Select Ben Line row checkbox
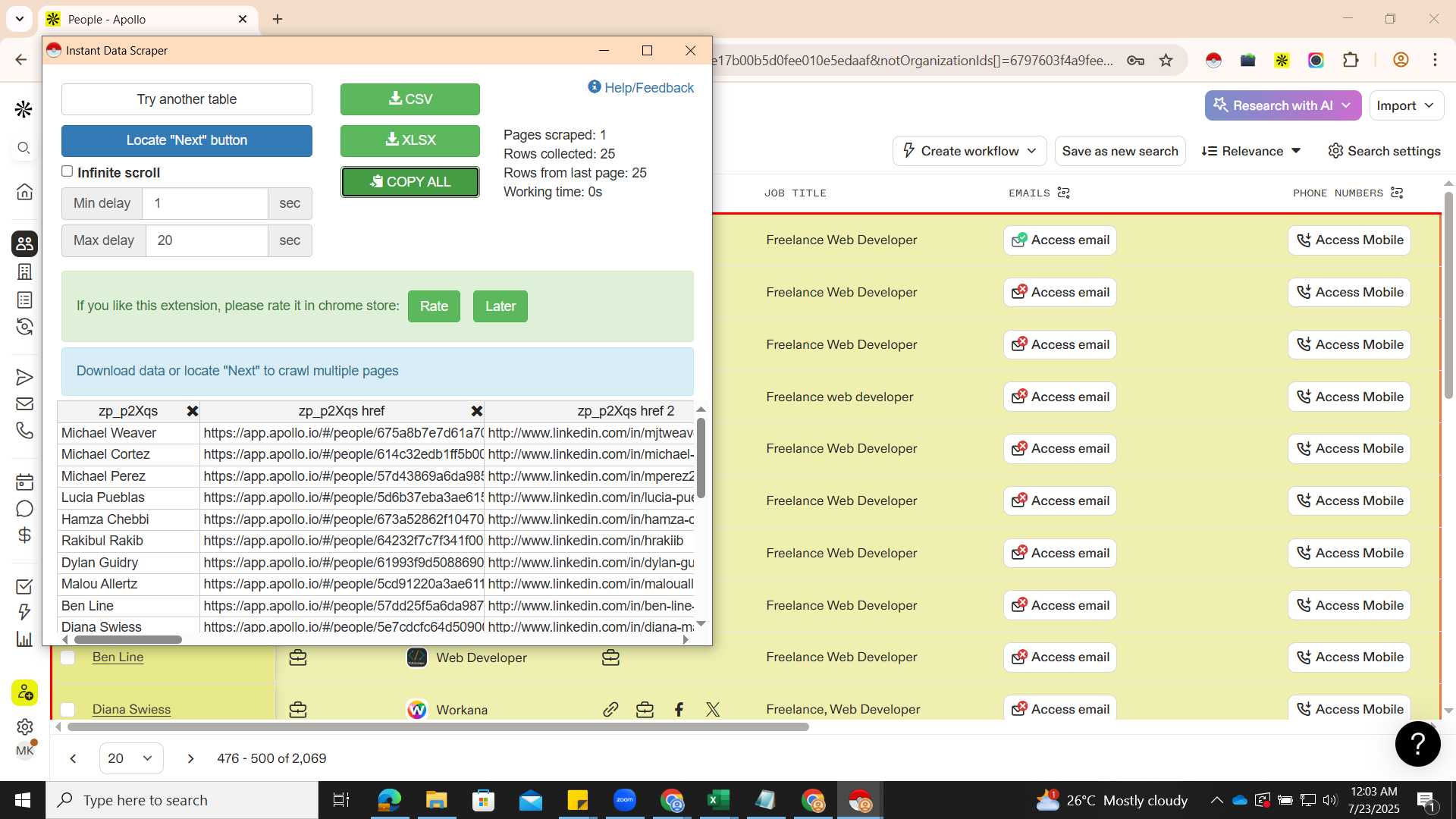1456x819 pixels. coord(67,657)
